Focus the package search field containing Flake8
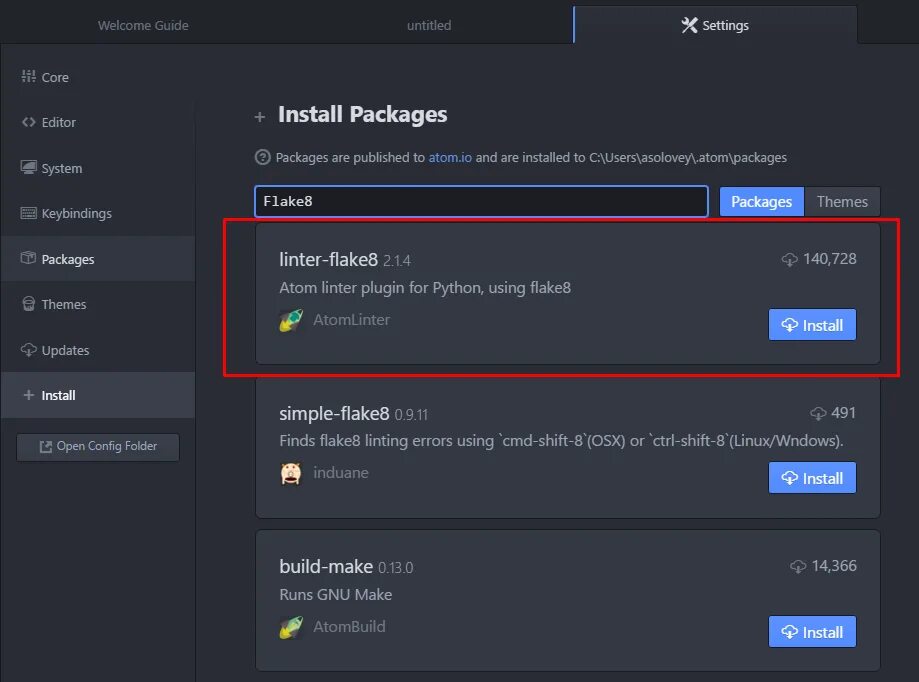The image size is (919, 682). pos(481,202)
